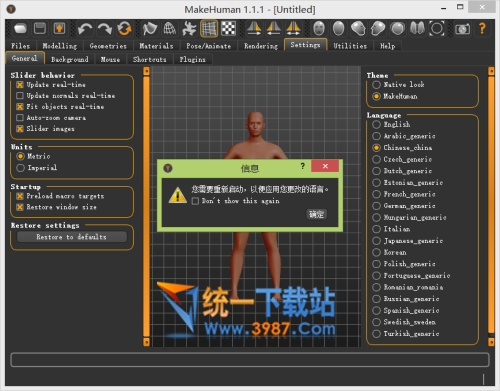The width and height of the screenshot is (500, 391).
Task: Toggle the double-arrow Symmetry mode icon
Action: click(293, 29)
